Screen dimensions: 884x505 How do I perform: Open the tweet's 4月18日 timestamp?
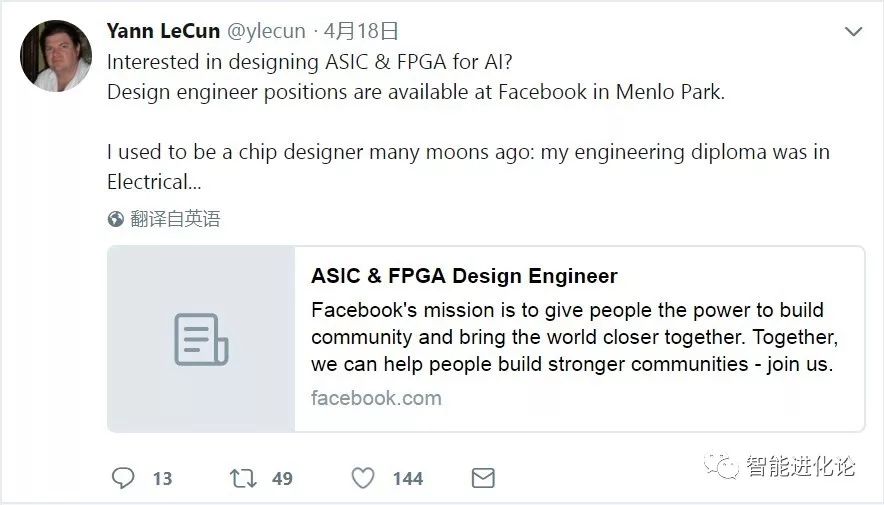click(x=361, y=31)
